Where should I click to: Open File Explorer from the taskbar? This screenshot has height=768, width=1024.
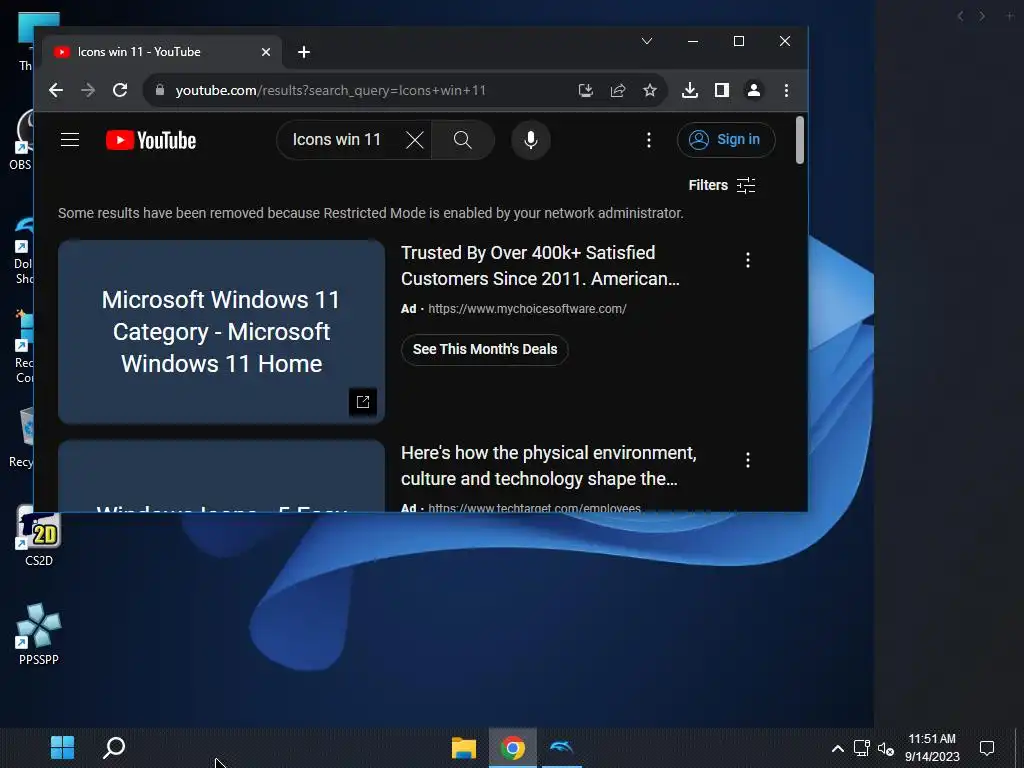point(464,748)
